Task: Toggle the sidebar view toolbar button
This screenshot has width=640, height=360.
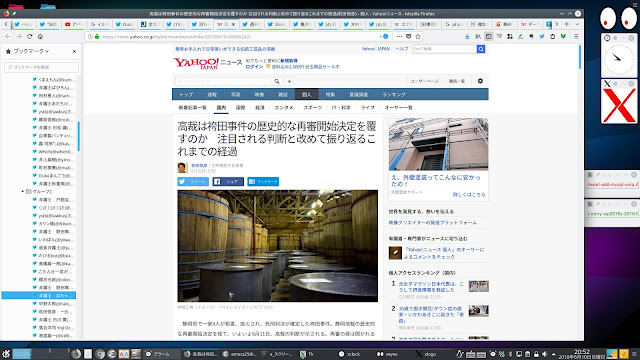Action: pos(488,36)
